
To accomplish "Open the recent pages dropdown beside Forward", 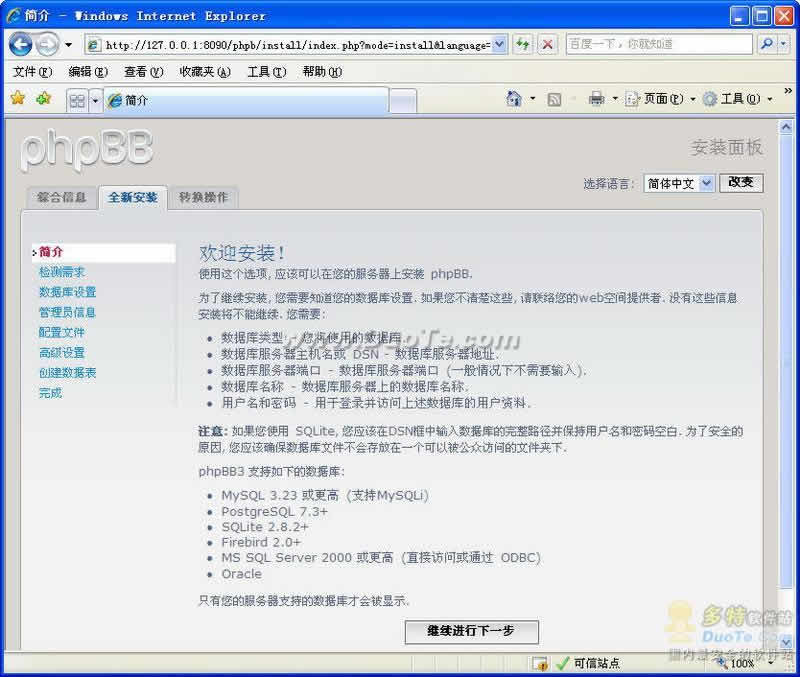I will (x=68, y=45).
